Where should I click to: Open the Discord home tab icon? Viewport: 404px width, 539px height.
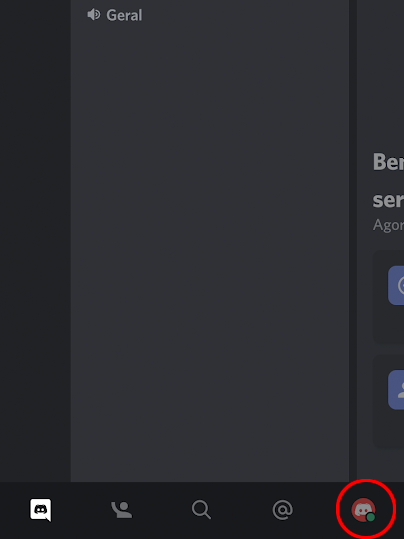[41, 510]
